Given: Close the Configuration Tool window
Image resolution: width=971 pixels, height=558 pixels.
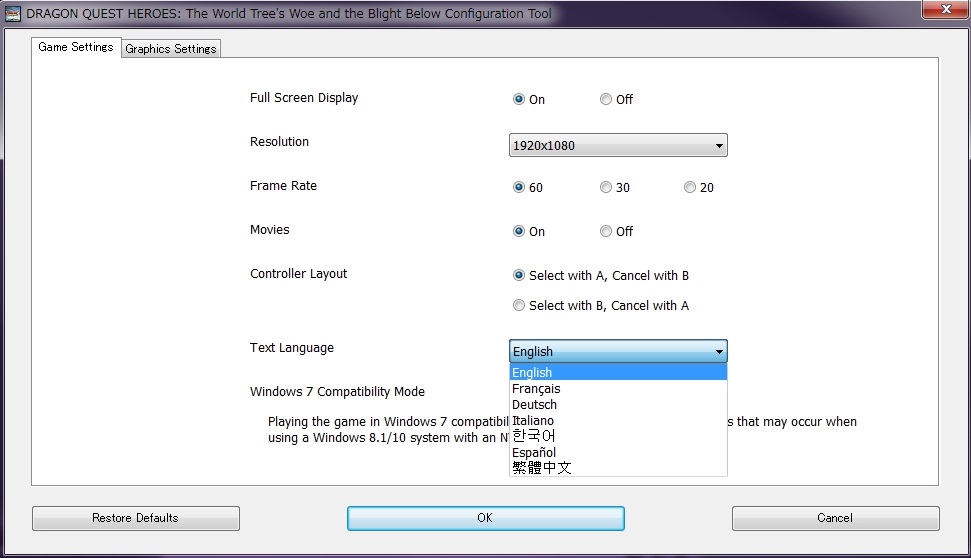Looking at the screenshot, I should click(946, 9).
